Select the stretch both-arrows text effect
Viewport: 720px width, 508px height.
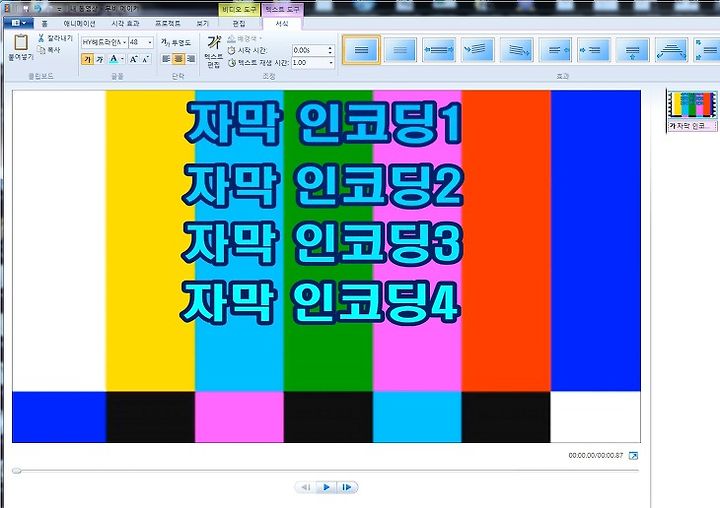click(439, 50)
